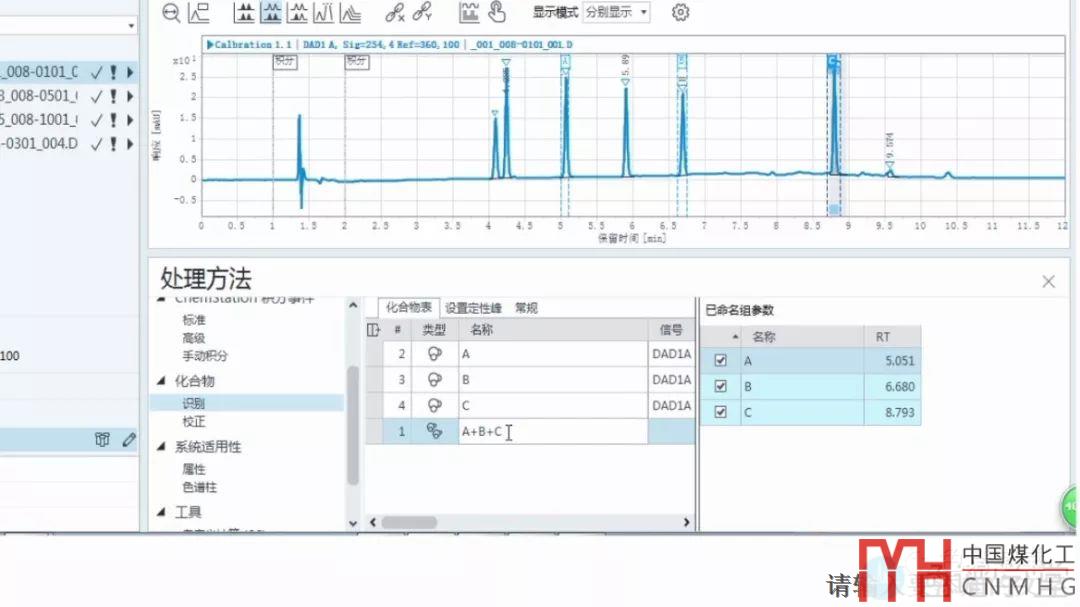Switch to the 常规 tab
The height and width of the screenshot is (607, 1080).
(526, 308)
